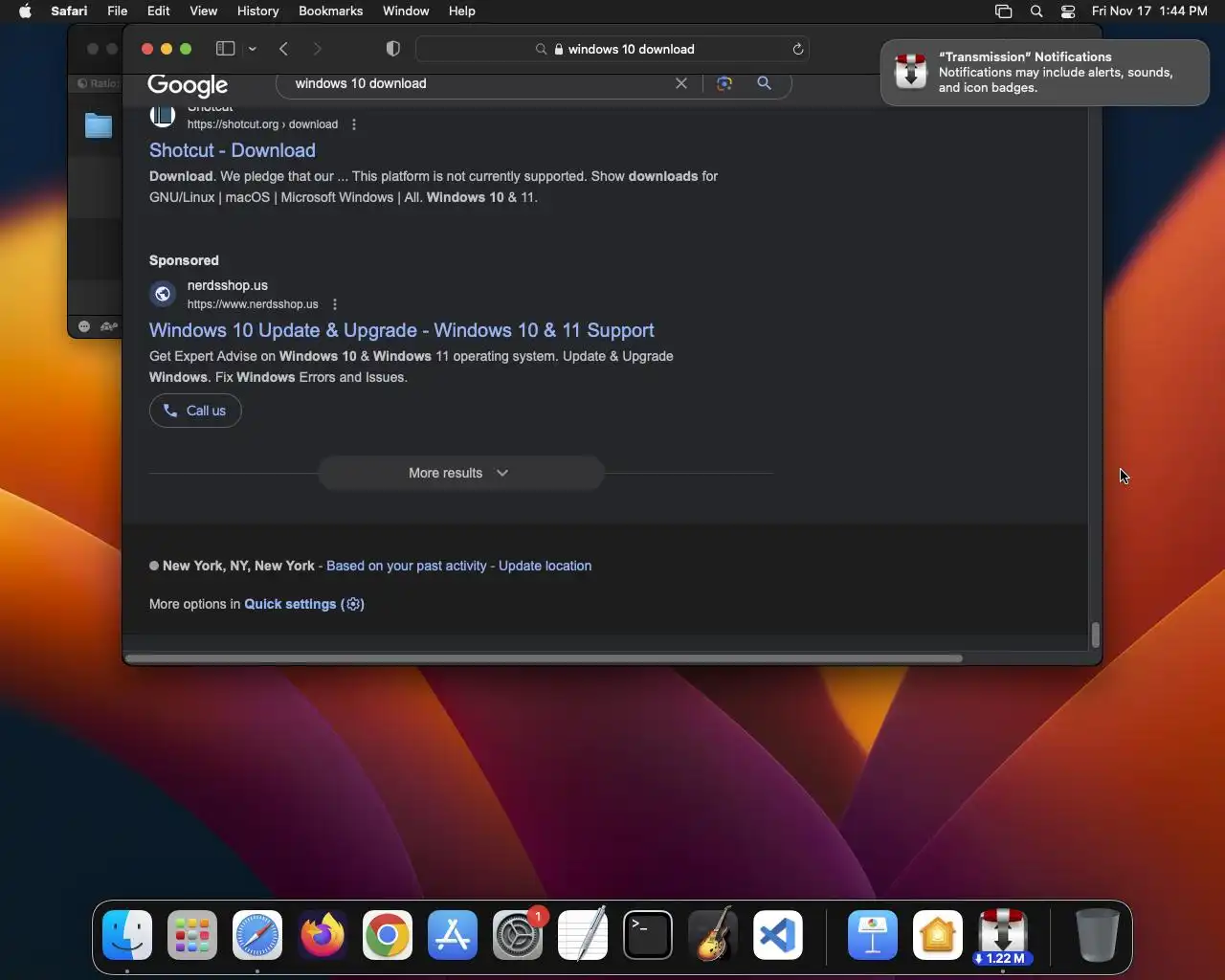Open options for shotcut.org result

pos(354,124)
